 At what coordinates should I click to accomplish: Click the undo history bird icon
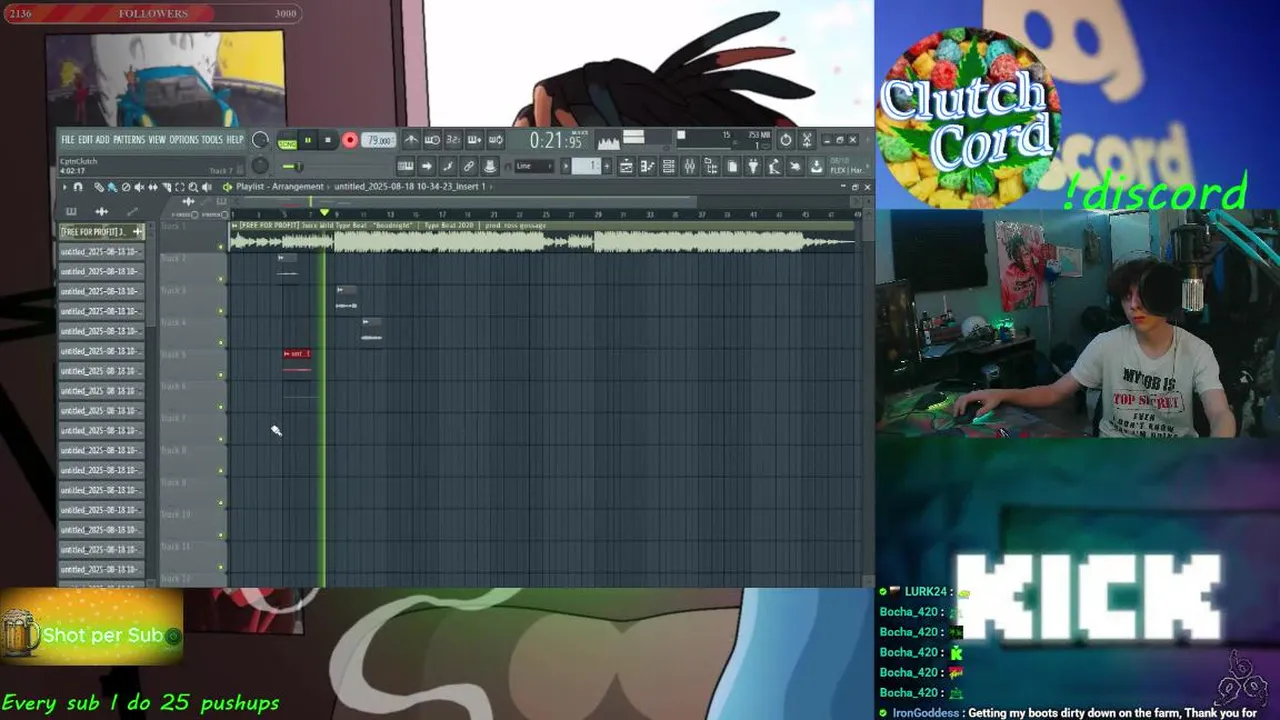pyautogui.click(x=795, y=166)
